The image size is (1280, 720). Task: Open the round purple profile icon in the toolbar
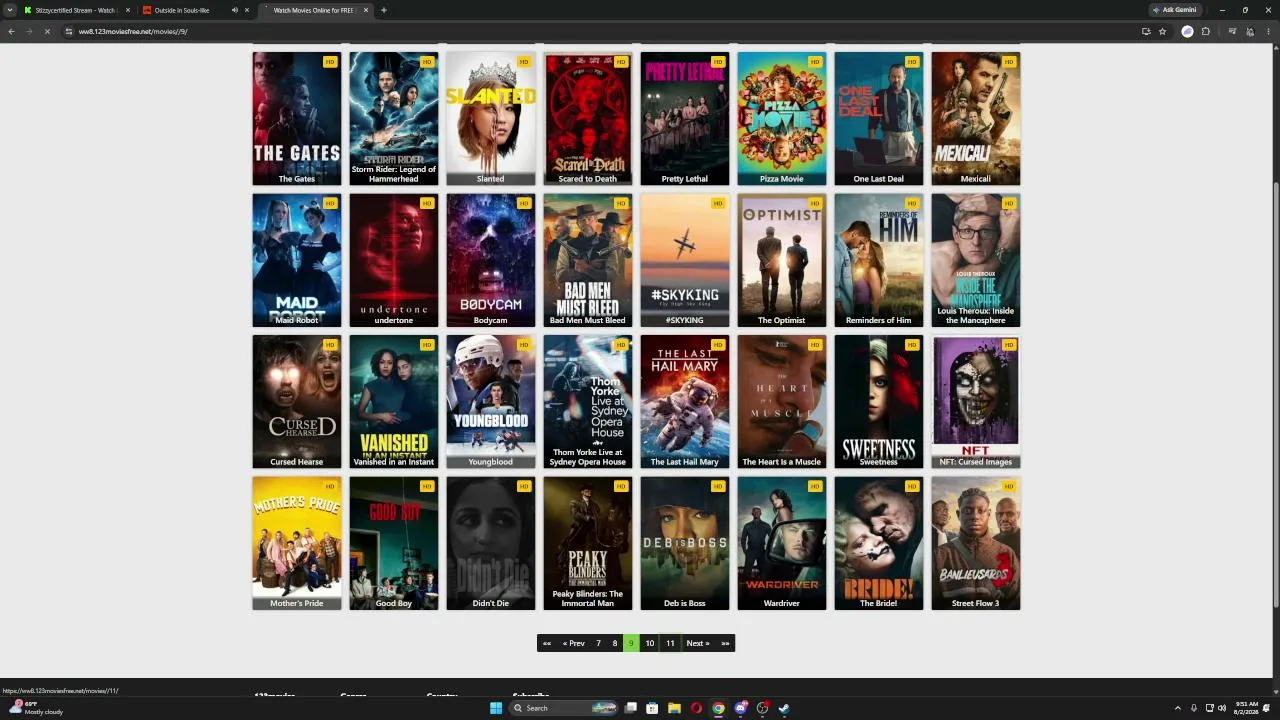pos(1187,31)
